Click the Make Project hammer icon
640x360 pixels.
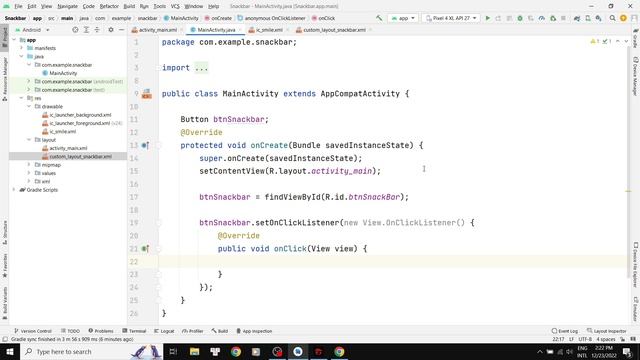coord(379,18)
